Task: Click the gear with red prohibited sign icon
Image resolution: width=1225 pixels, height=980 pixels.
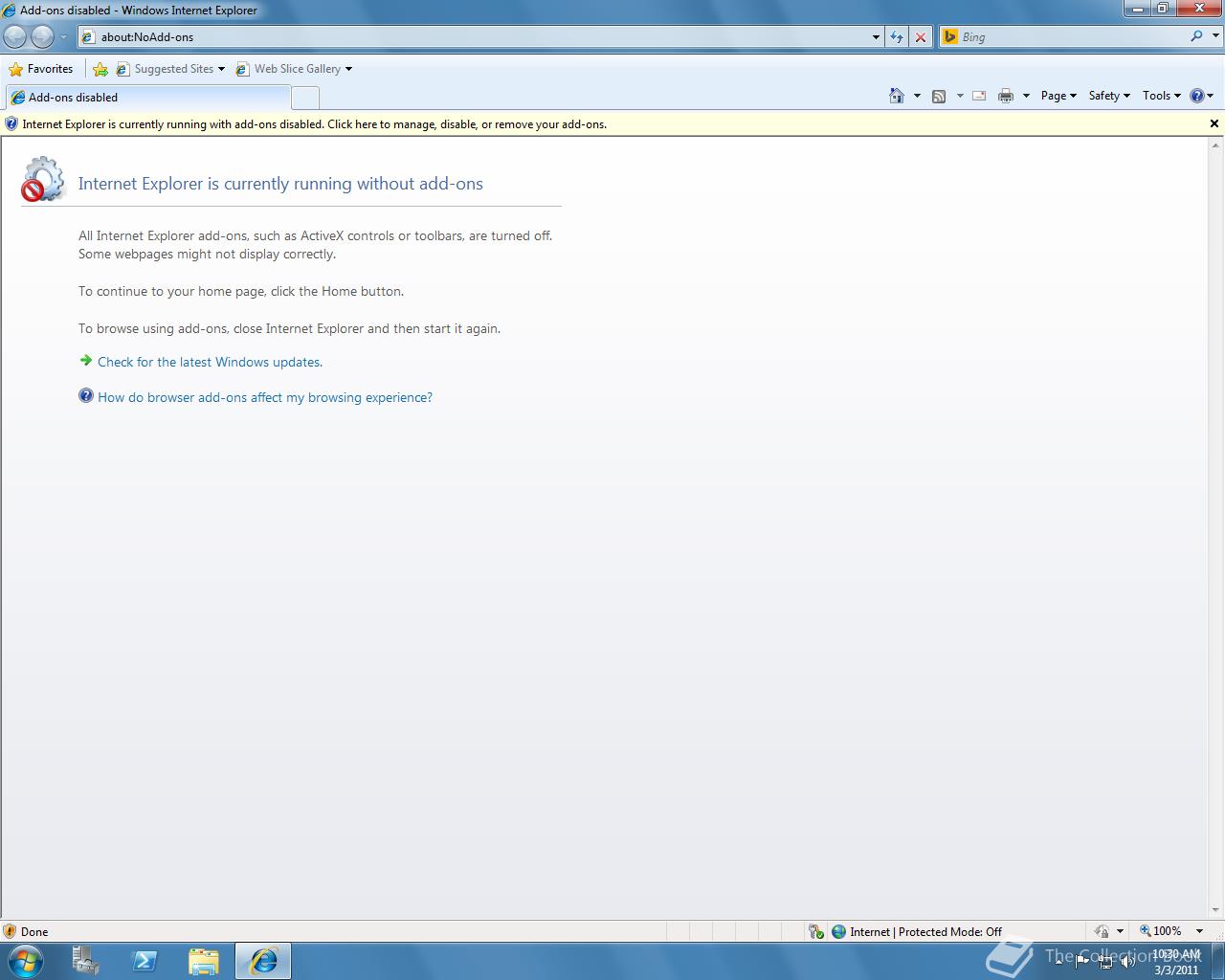Action: (42, 180)
